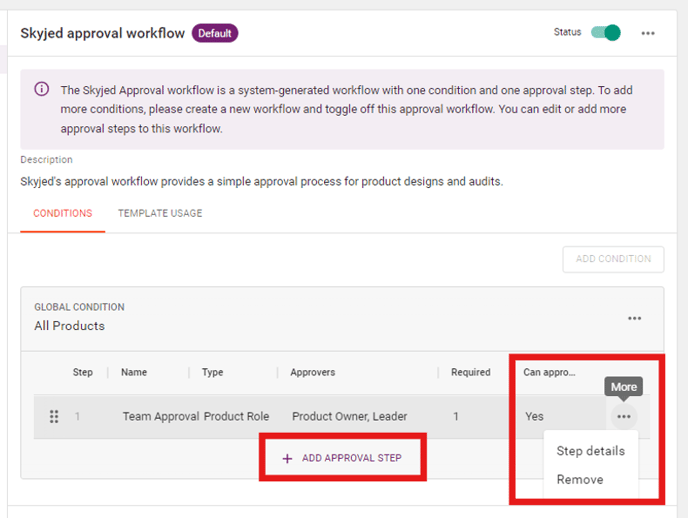
Task: Click the Status label beside the switch
Action: [x=567, y=32]
